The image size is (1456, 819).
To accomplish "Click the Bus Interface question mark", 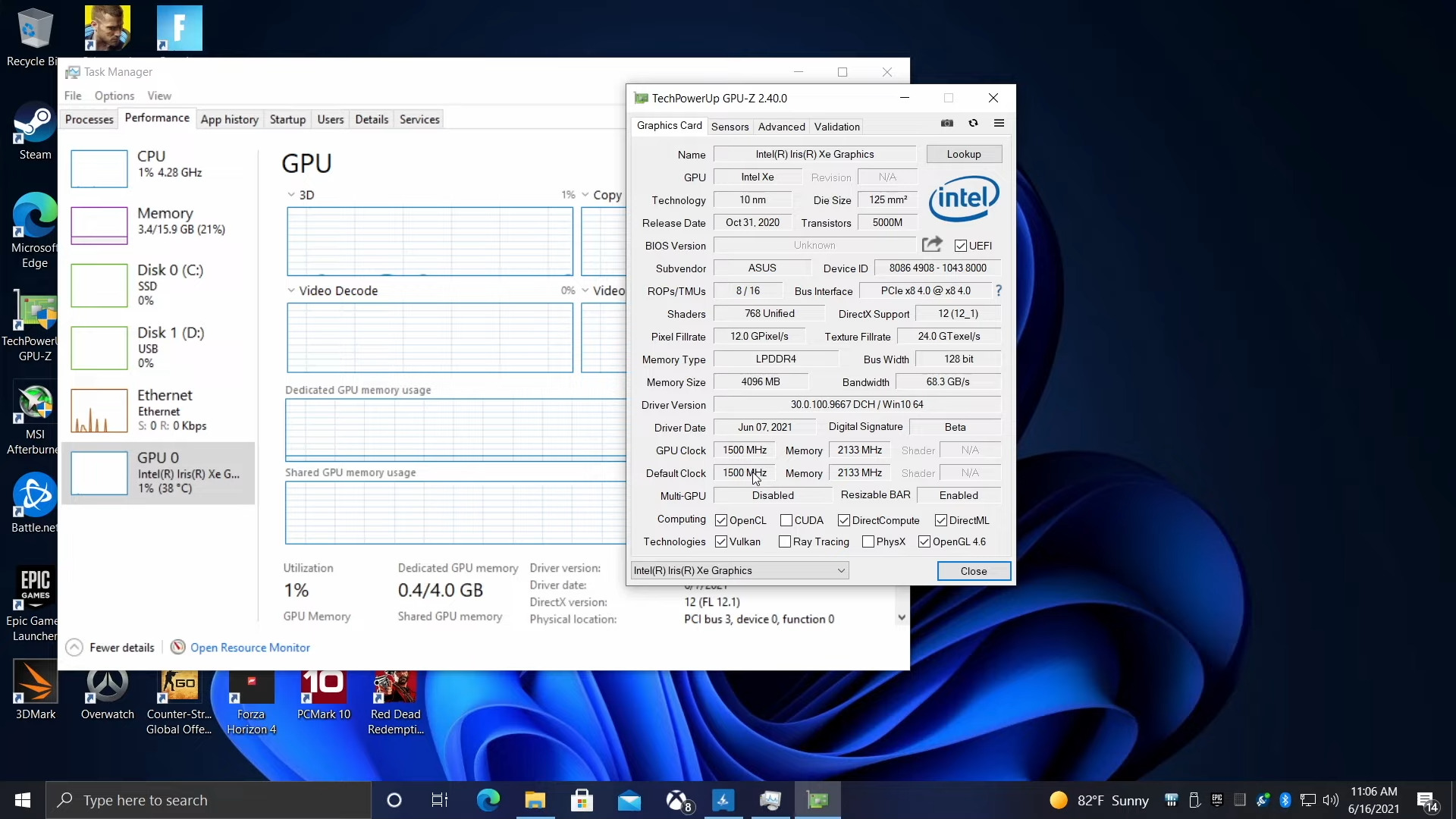I will (x=999, y=290).
